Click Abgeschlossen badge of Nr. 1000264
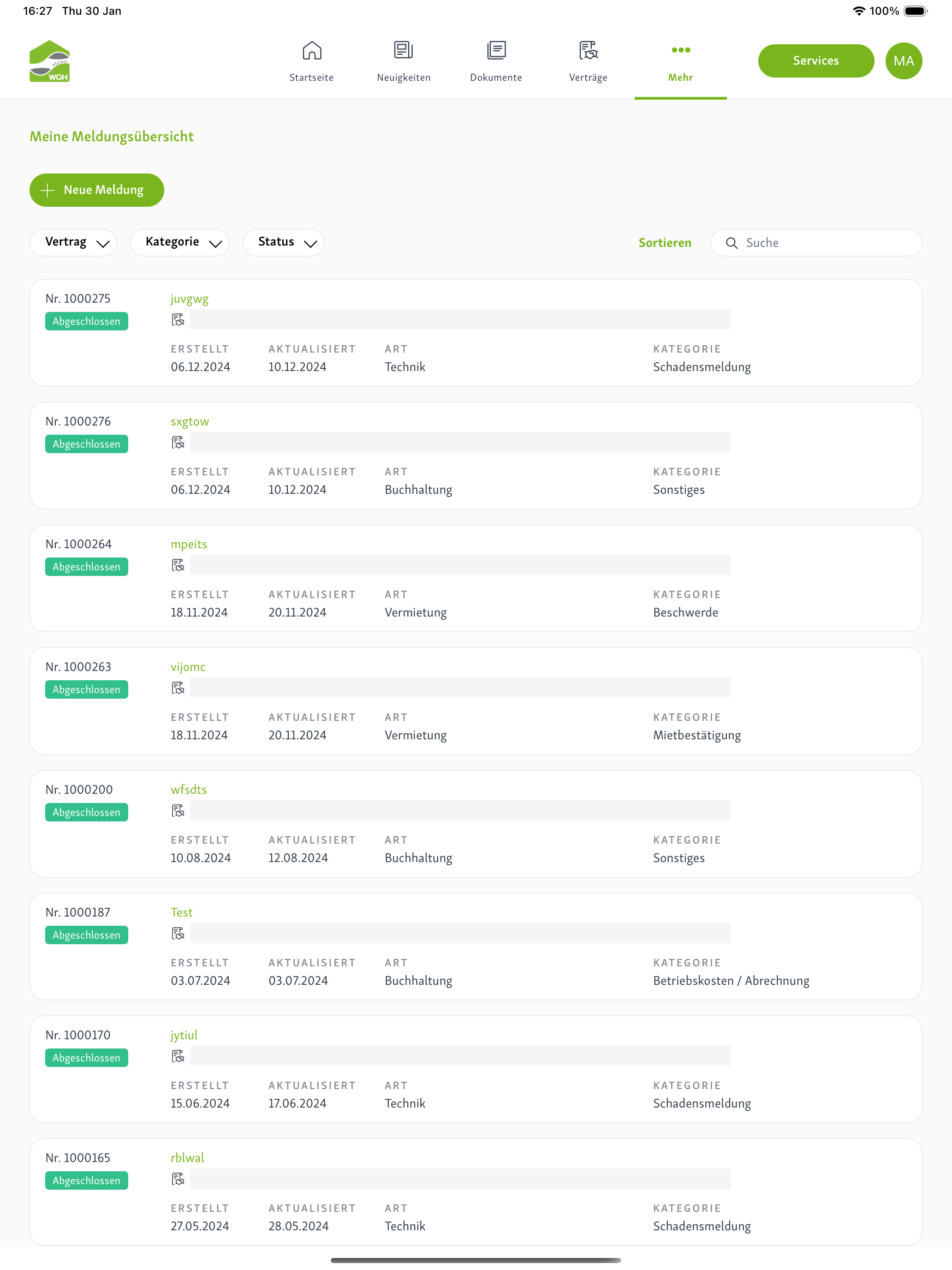The width and height of the screenshot is (952, 1270). 87,567
